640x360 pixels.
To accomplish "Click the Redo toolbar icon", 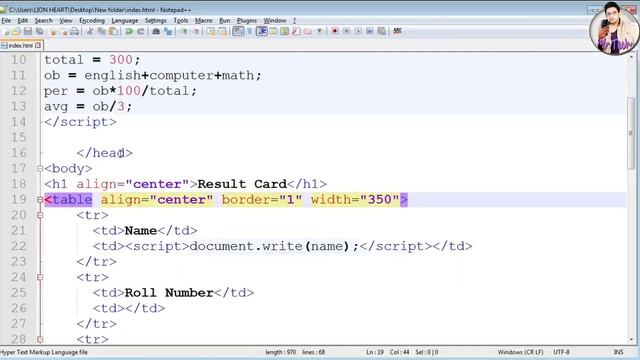I will tap(140, 31).
